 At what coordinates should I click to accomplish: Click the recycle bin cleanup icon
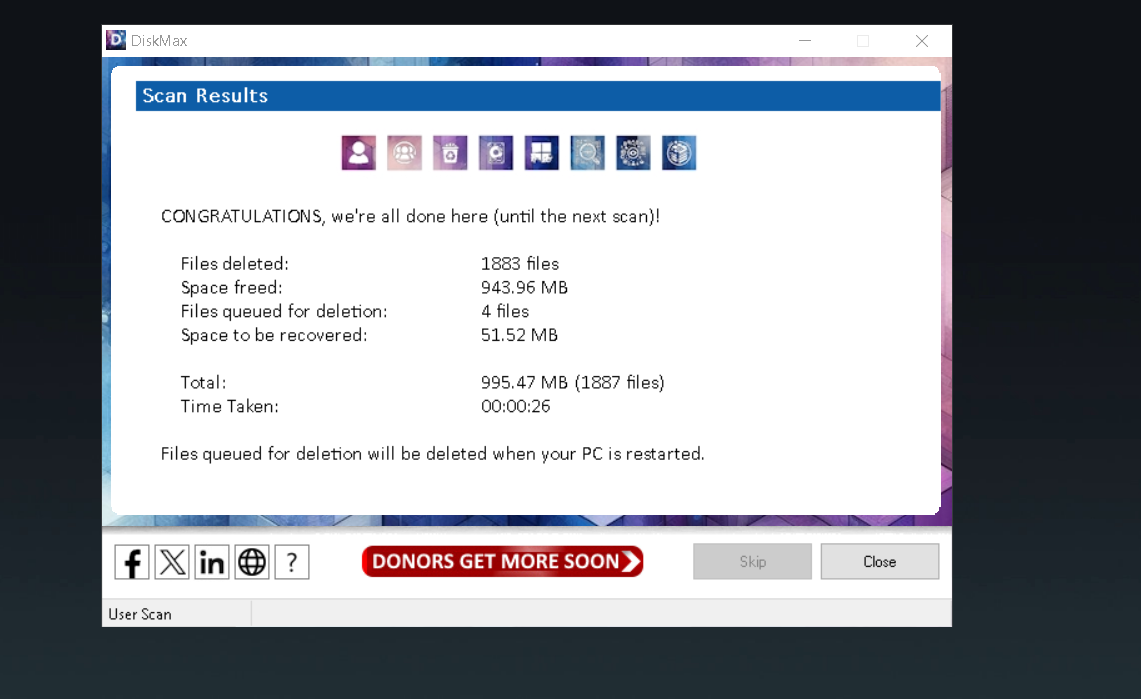(x=450, y=153)
